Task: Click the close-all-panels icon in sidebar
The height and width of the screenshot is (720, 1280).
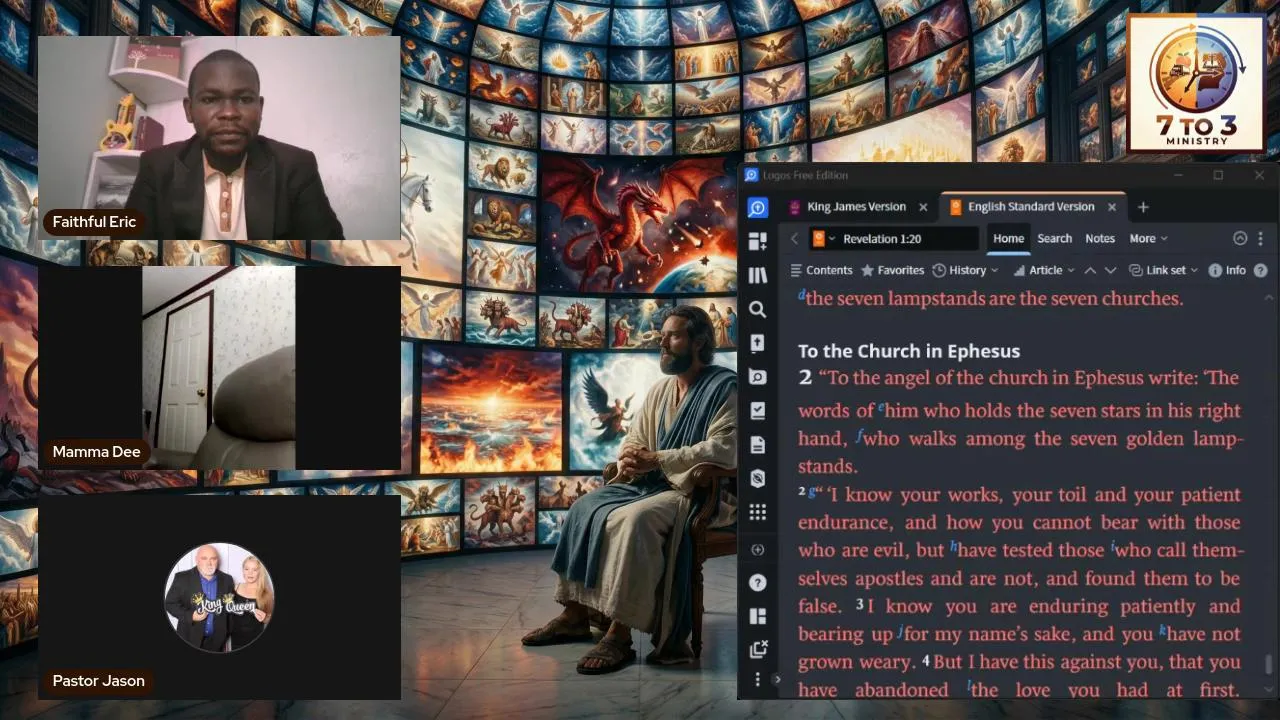Action: [758, 649]
